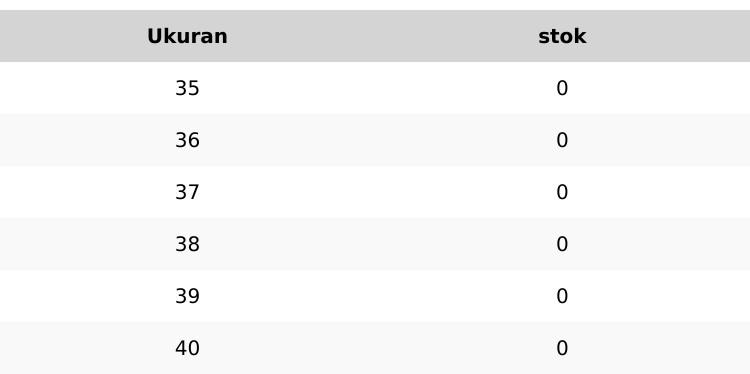This screenshot has height=374, width=750.
Task: Click the stok value for size 36
Action: (562, 140)
